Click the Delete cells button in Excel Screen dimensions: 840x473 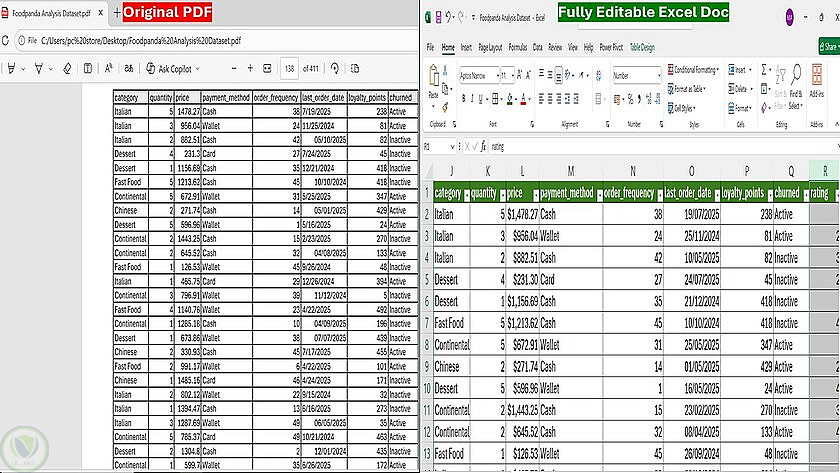pos(740,88)
